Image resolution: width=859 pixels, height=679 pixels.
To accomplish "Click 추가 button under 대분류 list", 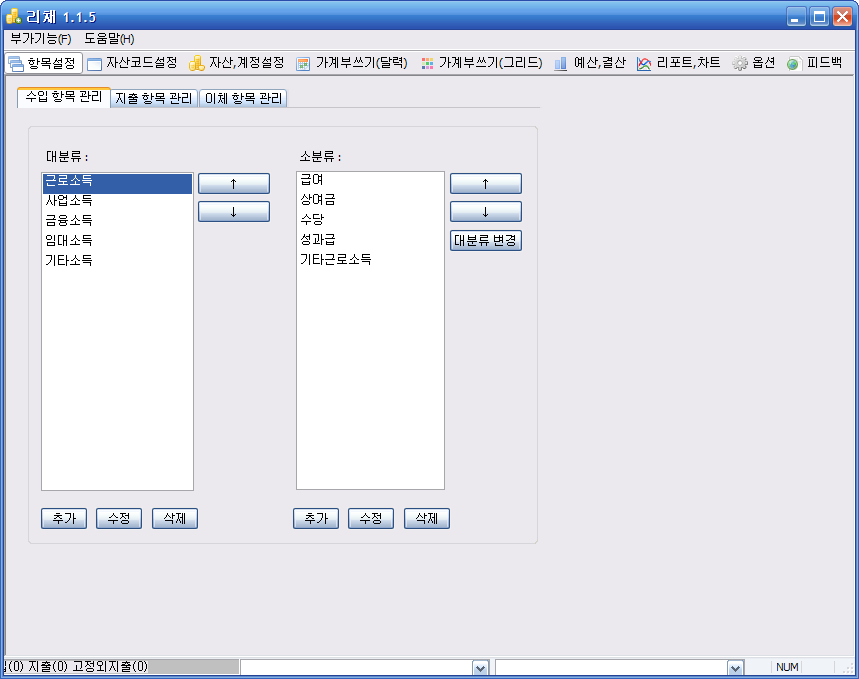I will click(64, 518).
